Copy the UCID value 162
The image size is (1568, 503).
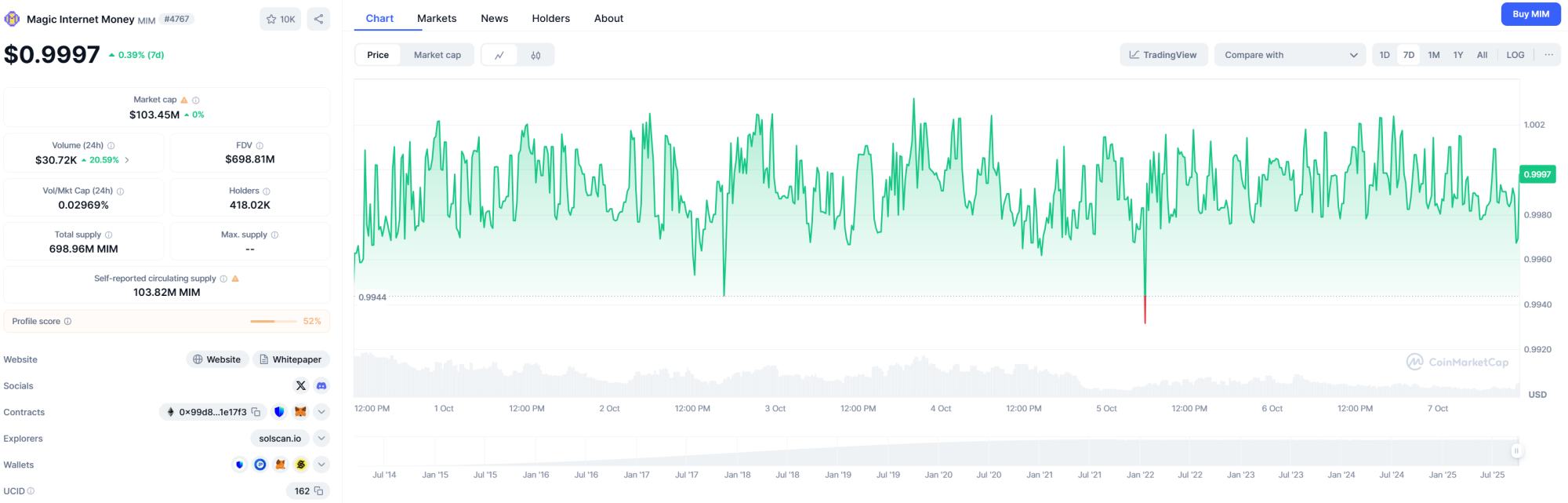point(318,491)
